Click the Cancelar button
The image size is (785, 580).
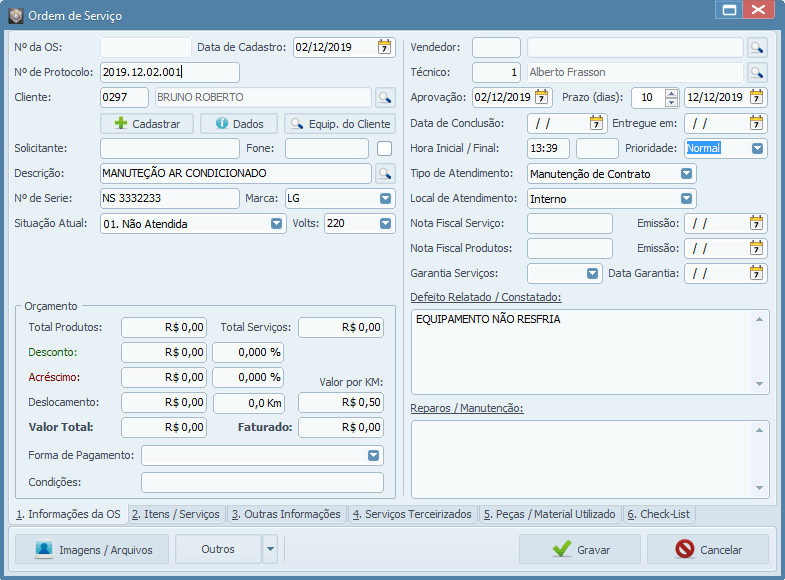coord(708,549)
